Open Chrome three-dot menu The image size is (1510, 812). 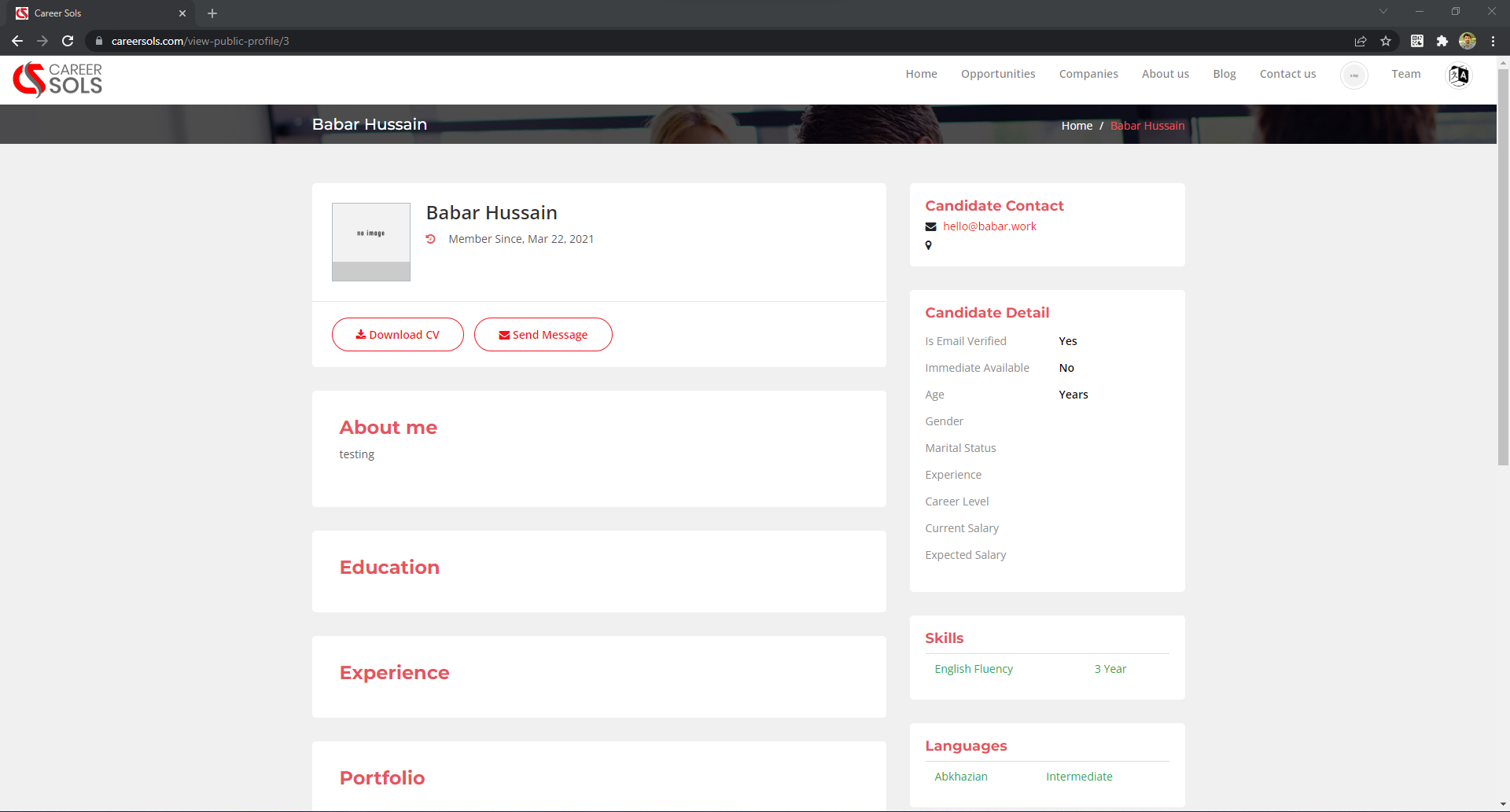1493,41
